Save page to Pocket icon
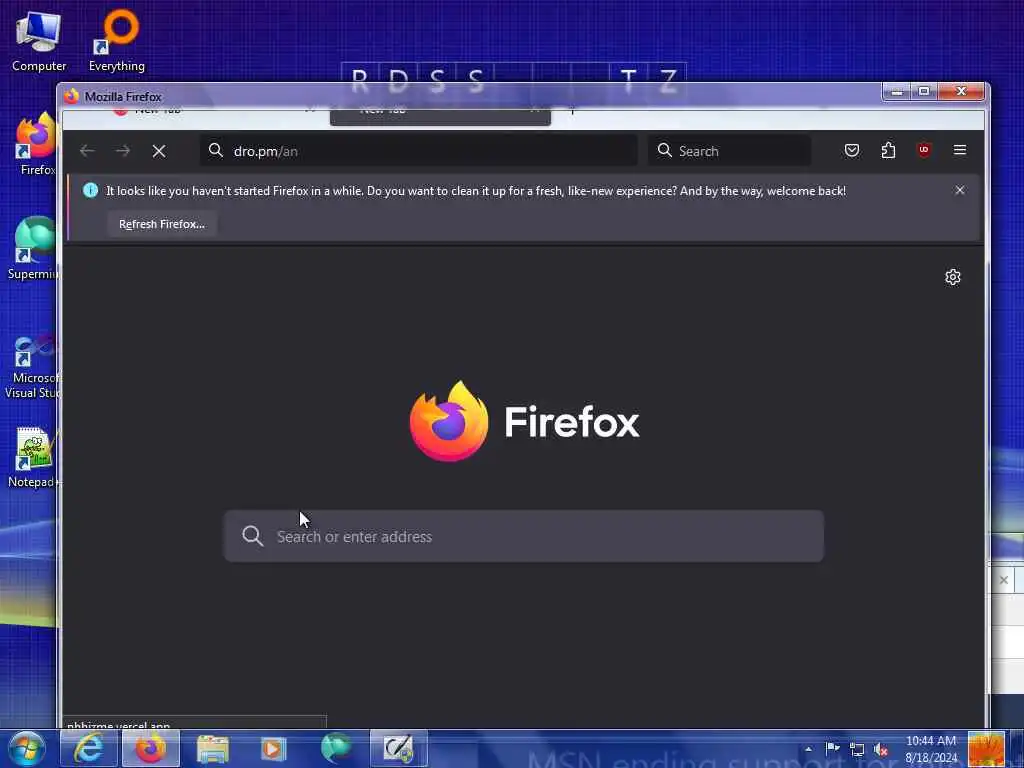This screenshot has height=768, width=1024. (852, 151)
